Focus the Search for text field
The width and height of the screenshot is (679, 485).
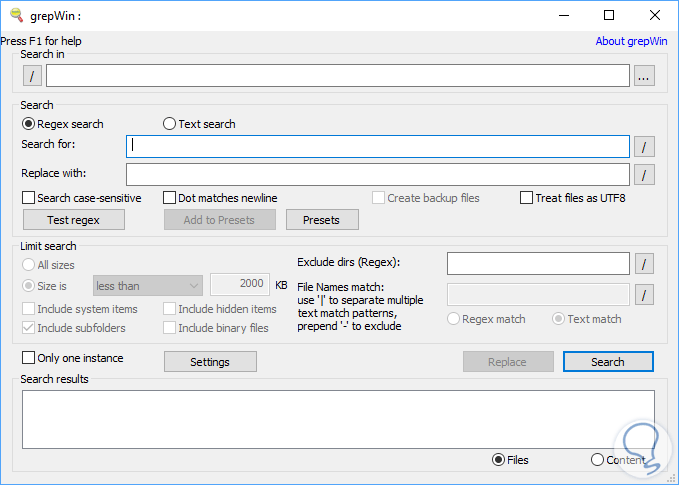point(378,146)
